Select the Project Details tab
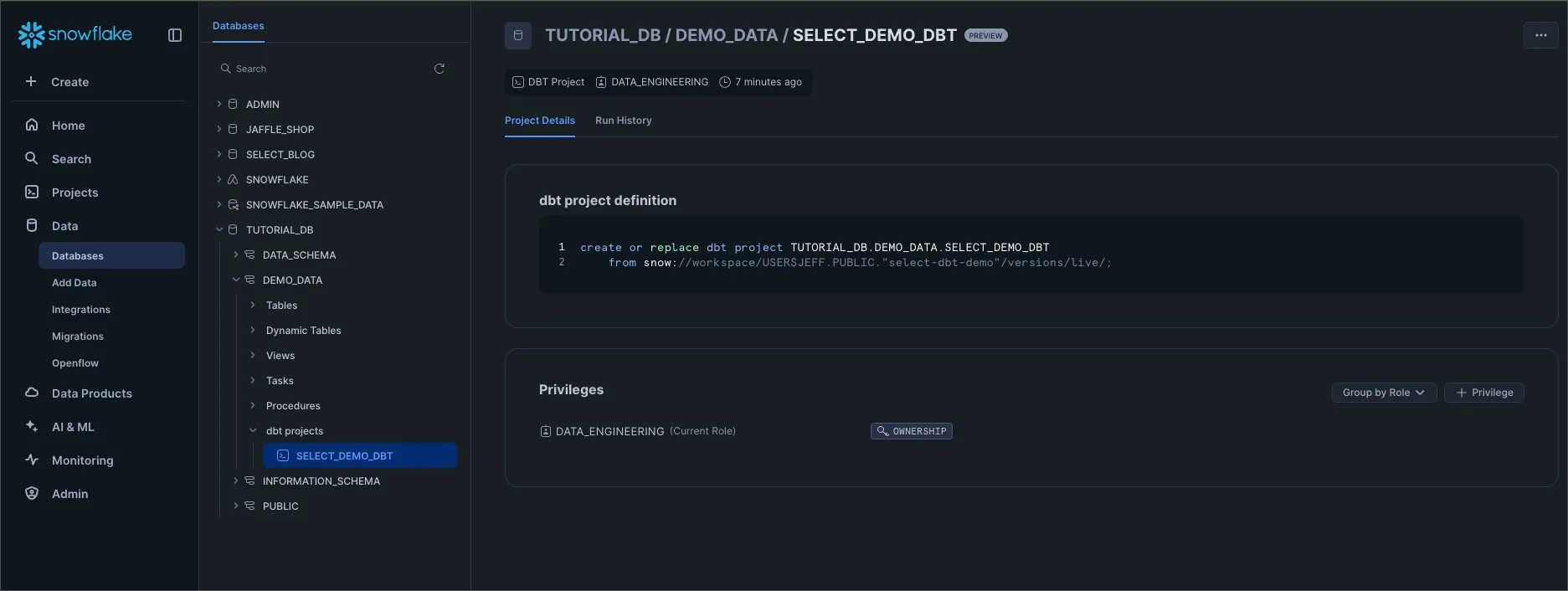This screenshot has height=591, width=1568. (539, 121)
